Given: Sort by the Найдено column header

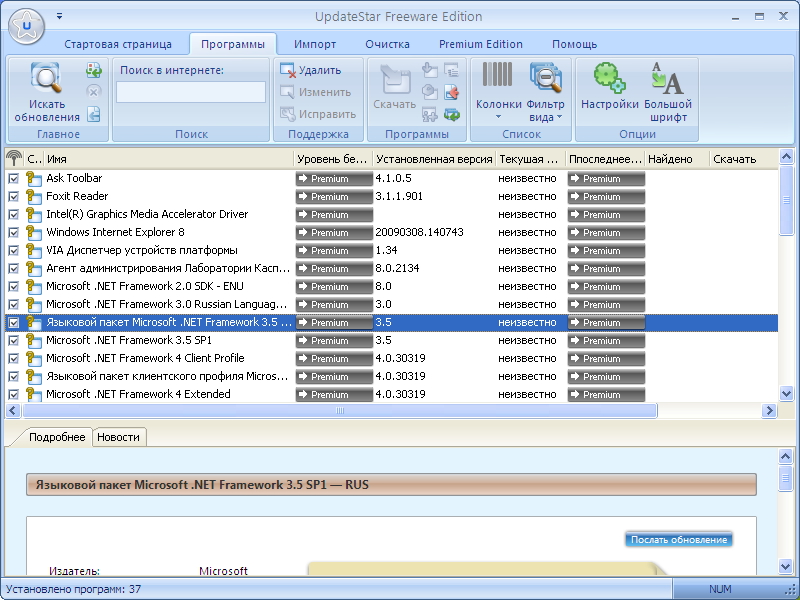Looking at the screenshot, I should [x=677, y=159].
